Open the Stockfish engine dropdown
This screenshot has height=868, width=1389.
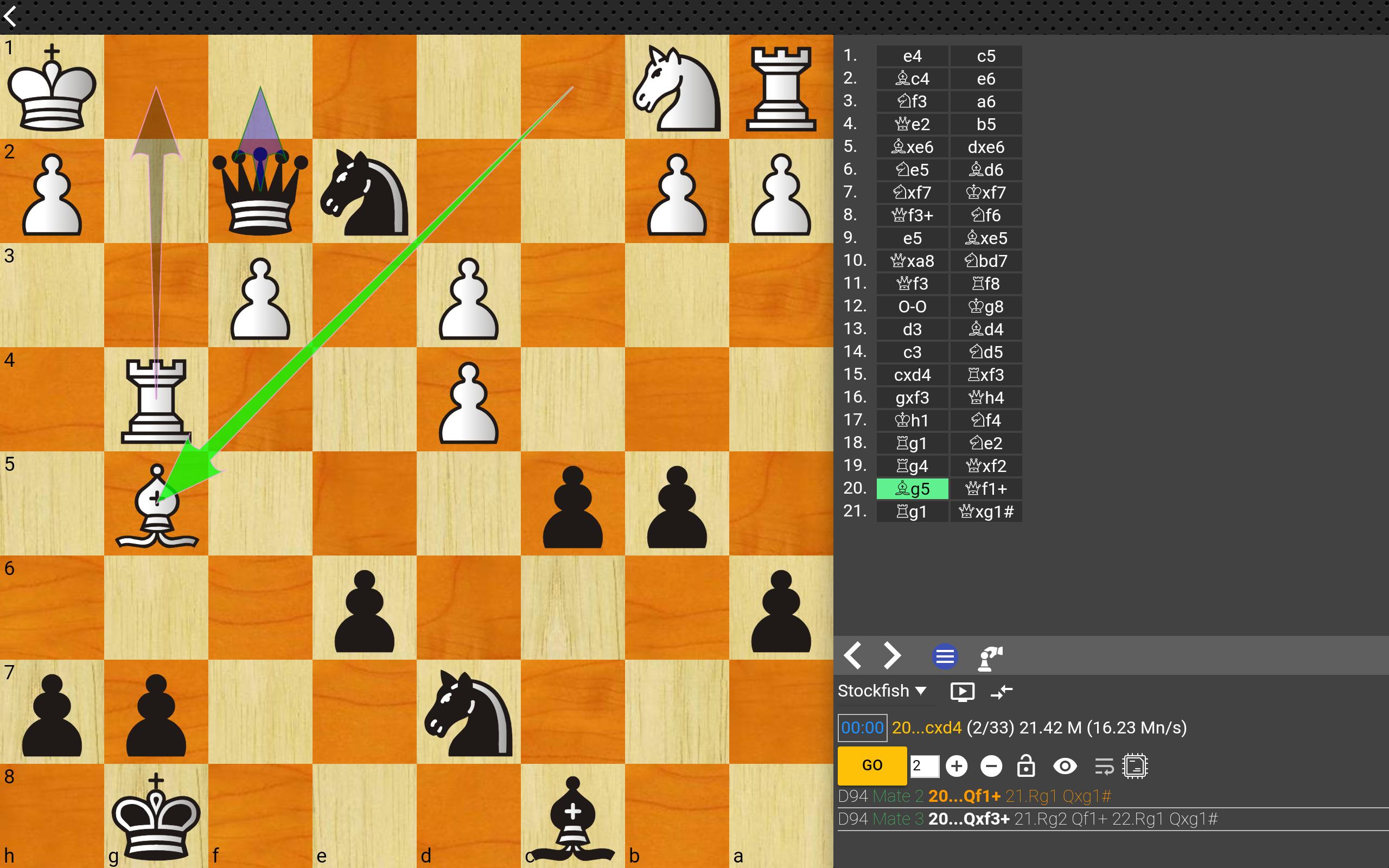pyautogui.click(x=883, y=691)
